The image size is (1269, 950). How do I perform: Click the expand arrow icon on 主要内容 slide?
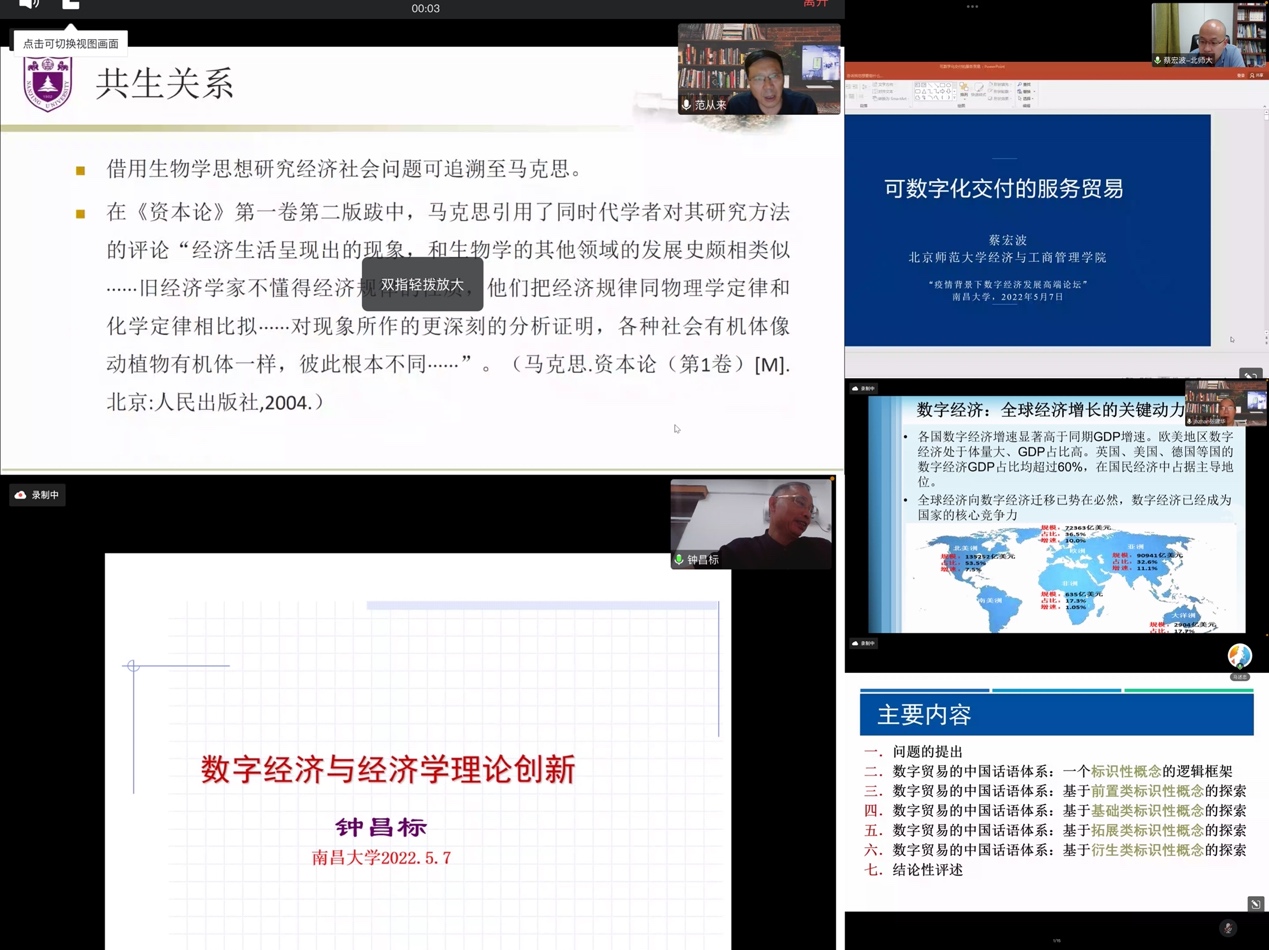click(1256, 904)
